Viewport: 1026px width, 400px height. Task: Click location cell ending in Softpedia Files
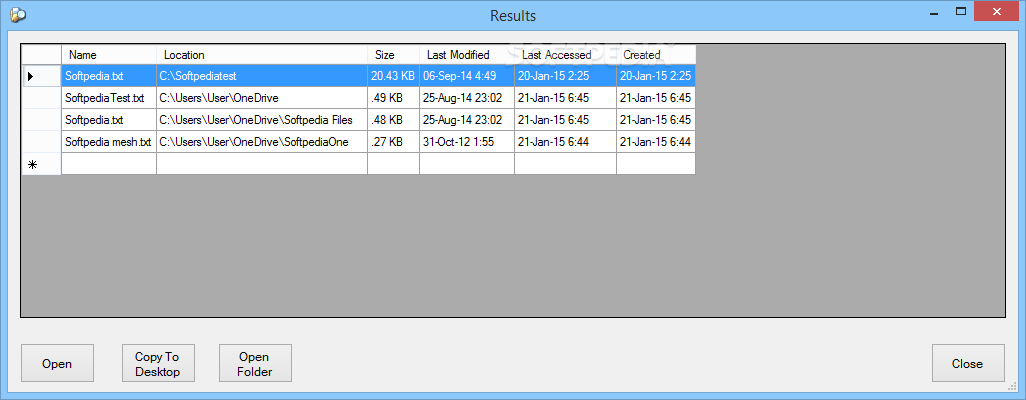[x=262, y=120]
